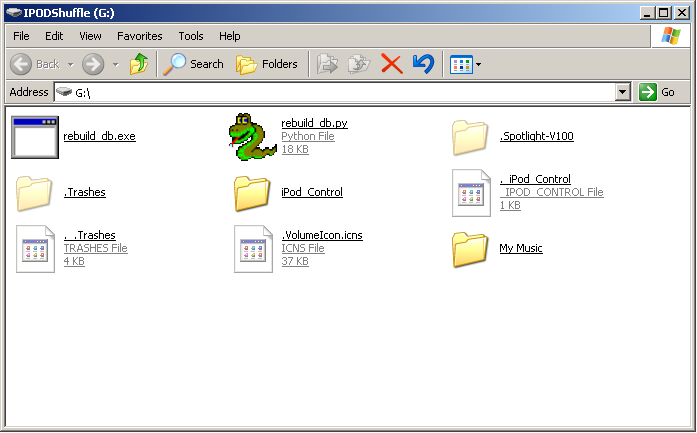
Task: Select the .Spotlight-V100 folder icon
Action: pos(470,137)
